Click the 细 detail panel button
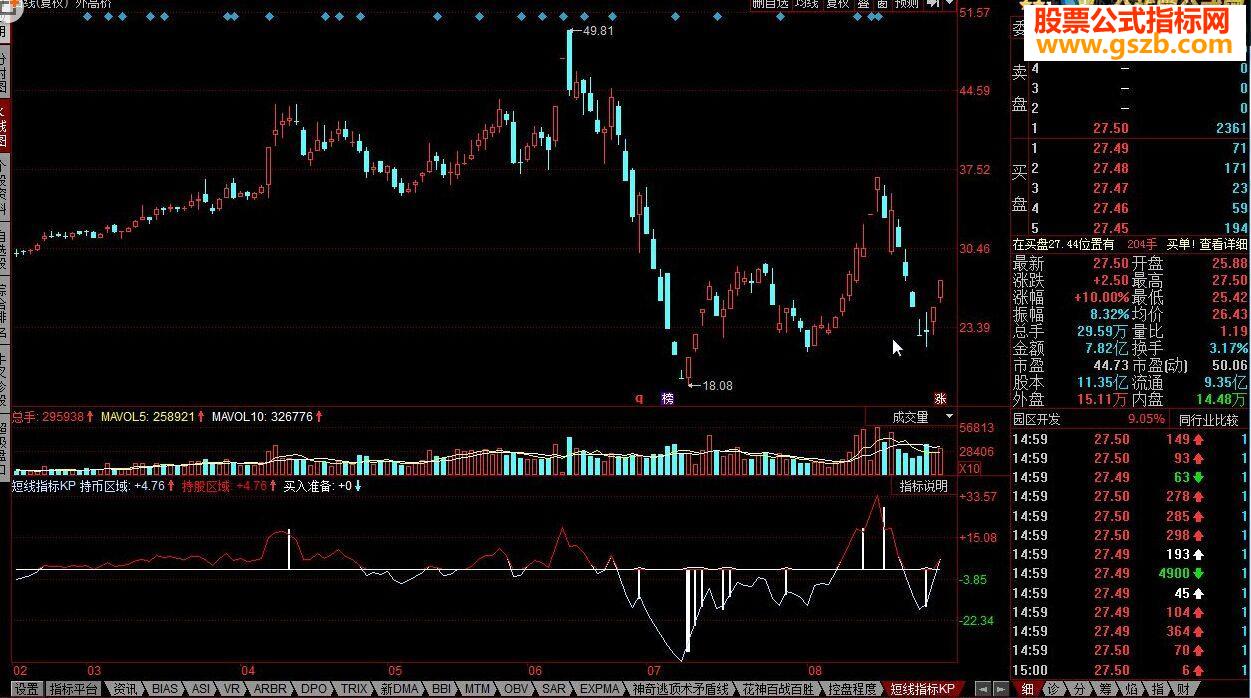Viewport: 1251px width, 698px height. (1028, 689)
